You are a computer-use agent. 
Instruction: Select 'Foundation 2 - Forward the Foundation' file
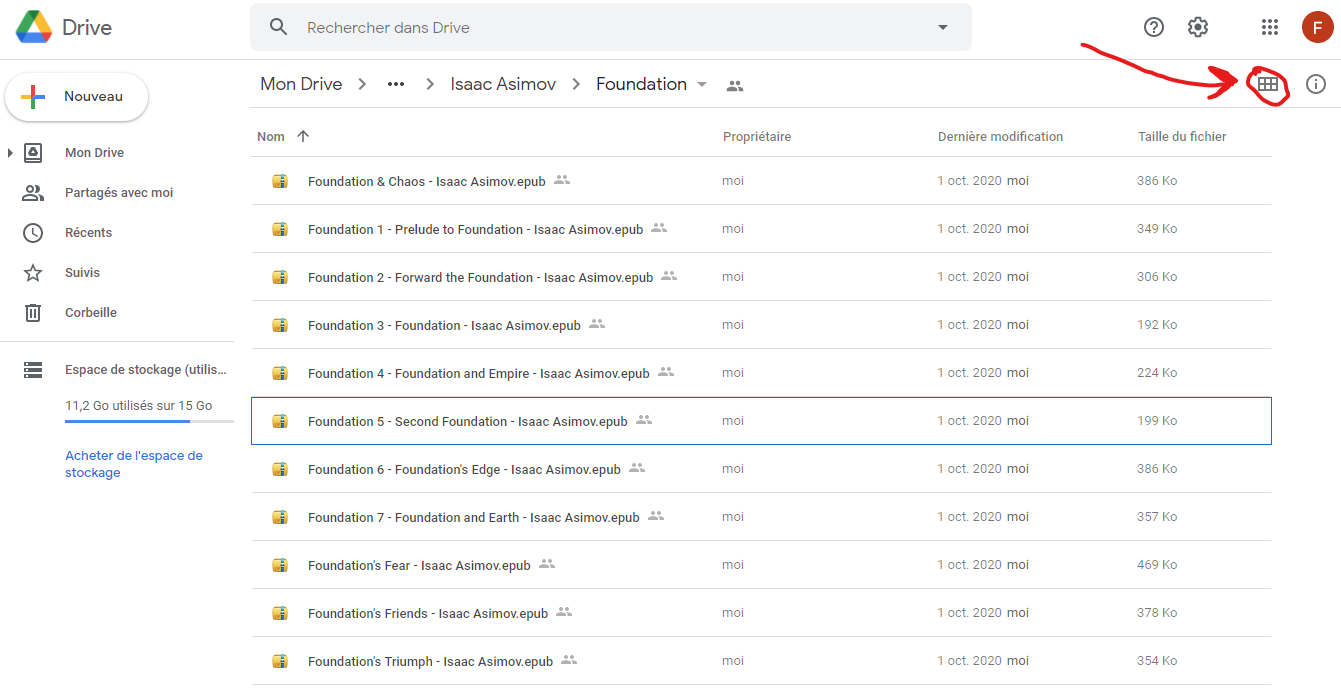[761, 277]
